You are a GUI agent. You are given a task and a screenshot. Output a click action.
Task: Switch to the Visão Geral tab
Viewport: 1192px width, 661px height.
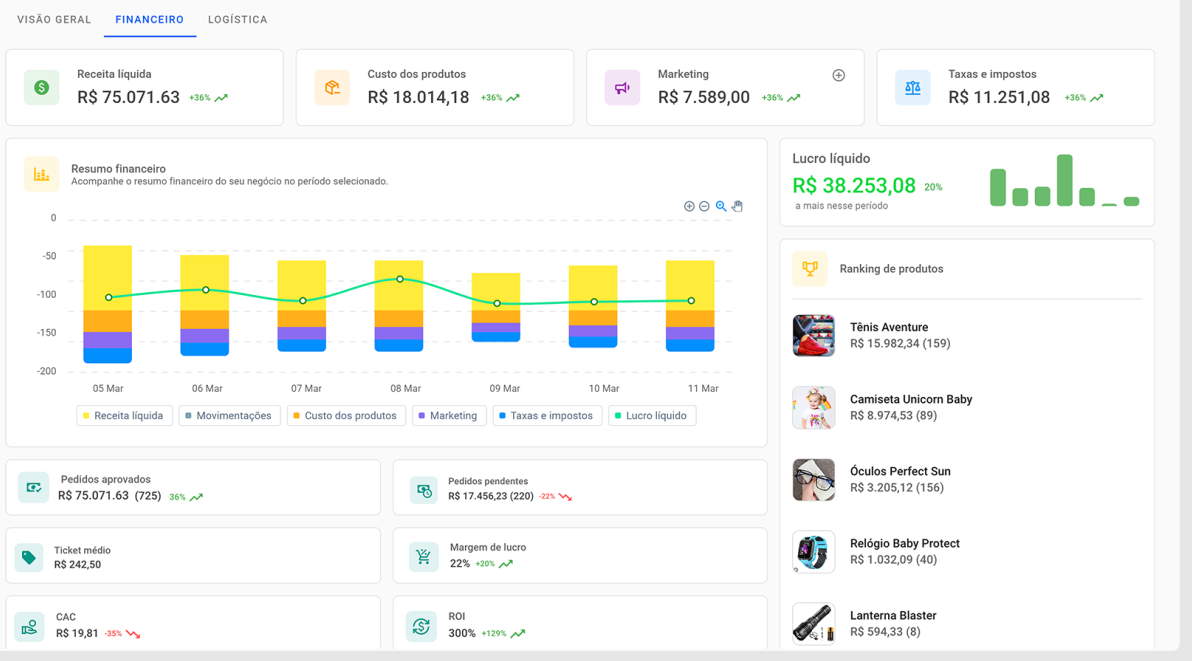point(54,20)
